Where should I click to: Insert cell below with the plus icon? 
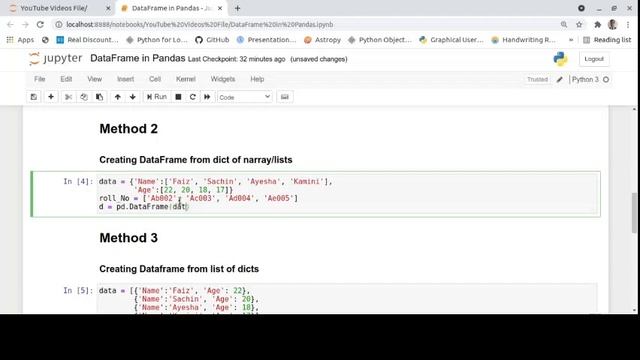coord(51,97)
